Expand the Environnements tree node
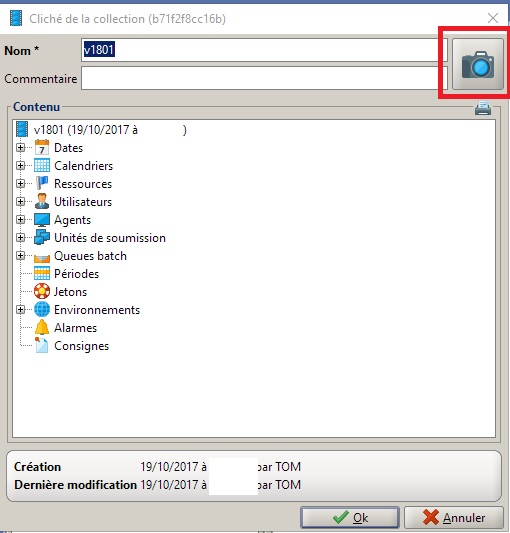Screen dimensions: 510x533 click(x=20, y=309)
